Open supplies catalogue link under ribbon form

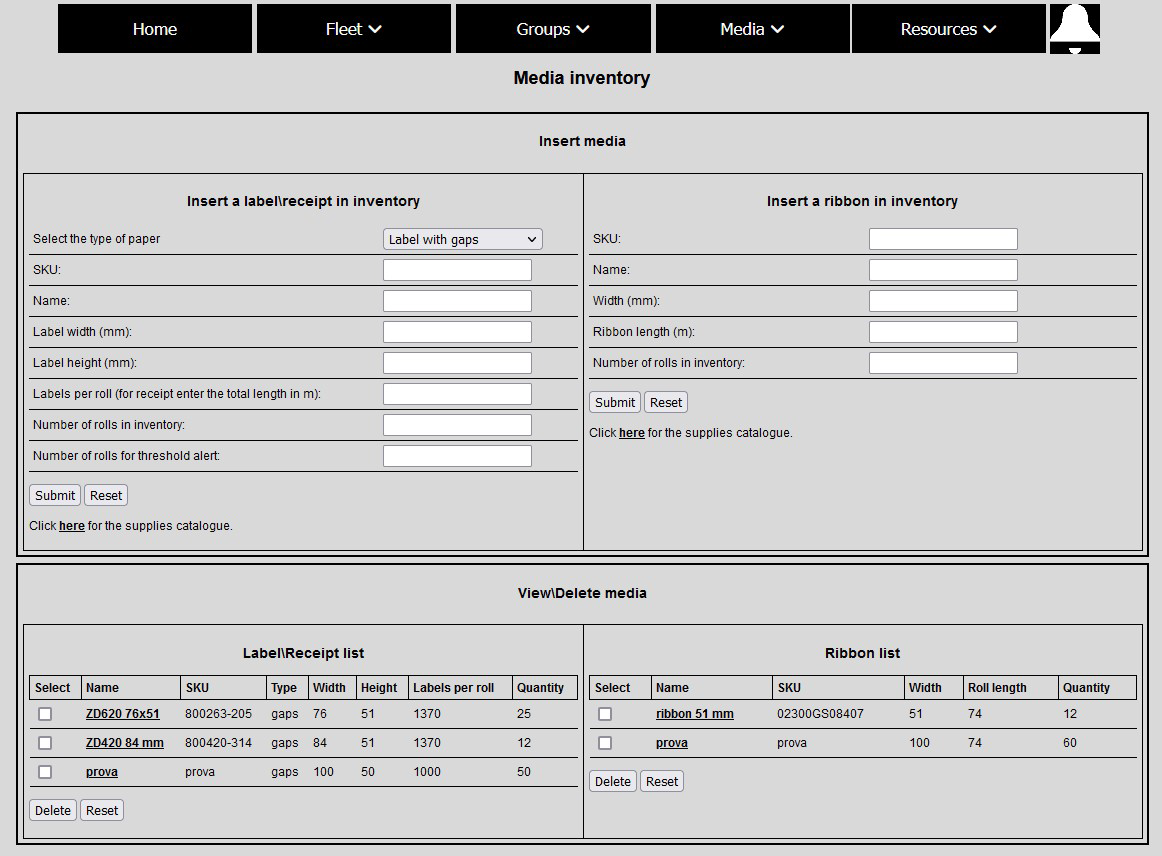631,433
